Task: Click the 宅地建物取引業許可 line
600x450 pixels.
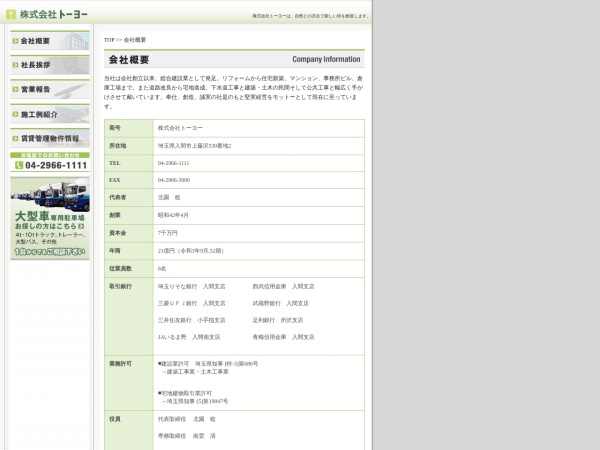Action: tap(185, 393)
